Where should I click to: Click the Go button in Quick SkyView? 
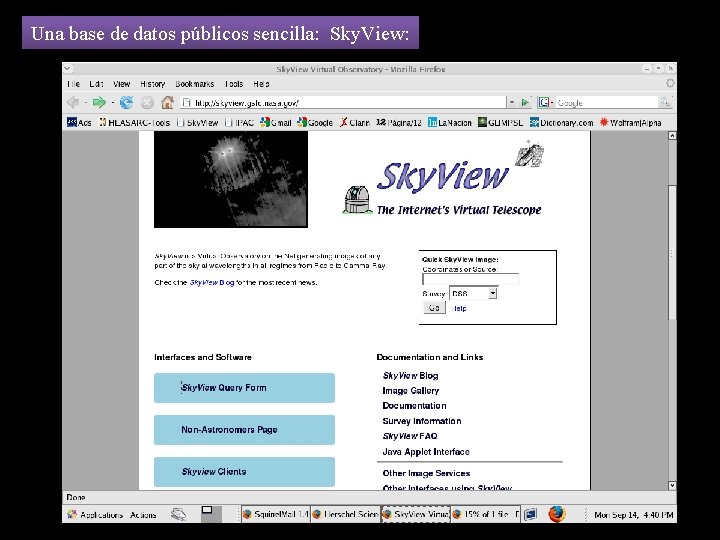tap(434, 308)
